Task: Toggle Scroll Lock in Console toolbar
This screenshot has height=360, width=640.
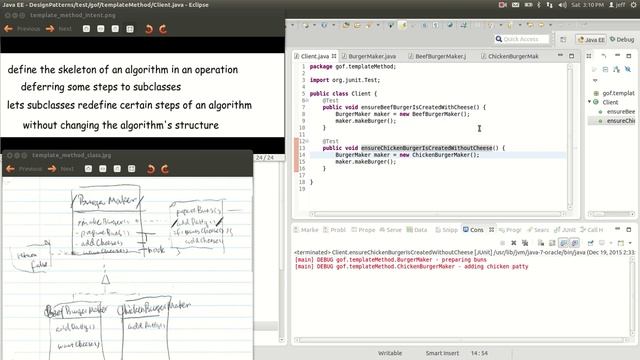Action: [x=552, y=243]
